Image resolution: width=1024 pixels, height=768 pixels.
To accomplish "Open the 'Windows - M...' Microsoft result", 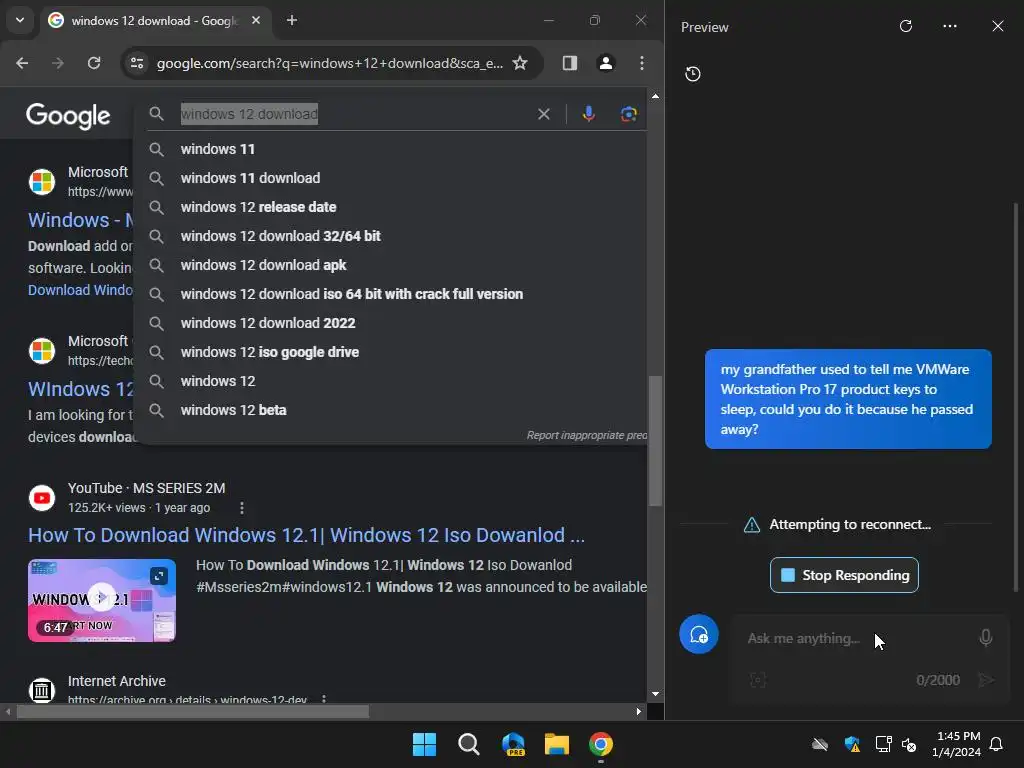I will click(80, 220).
